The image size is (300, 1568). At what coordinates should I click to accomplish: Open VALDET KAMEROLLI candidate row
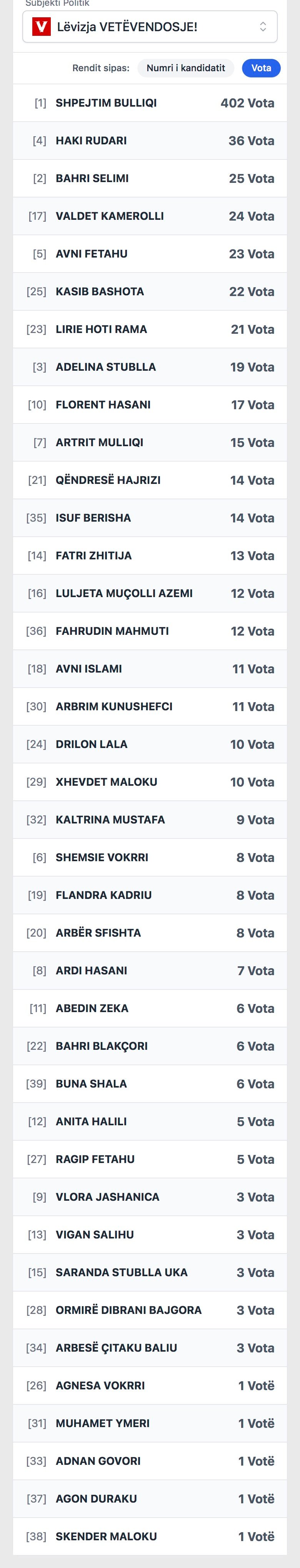pos(150,217)
